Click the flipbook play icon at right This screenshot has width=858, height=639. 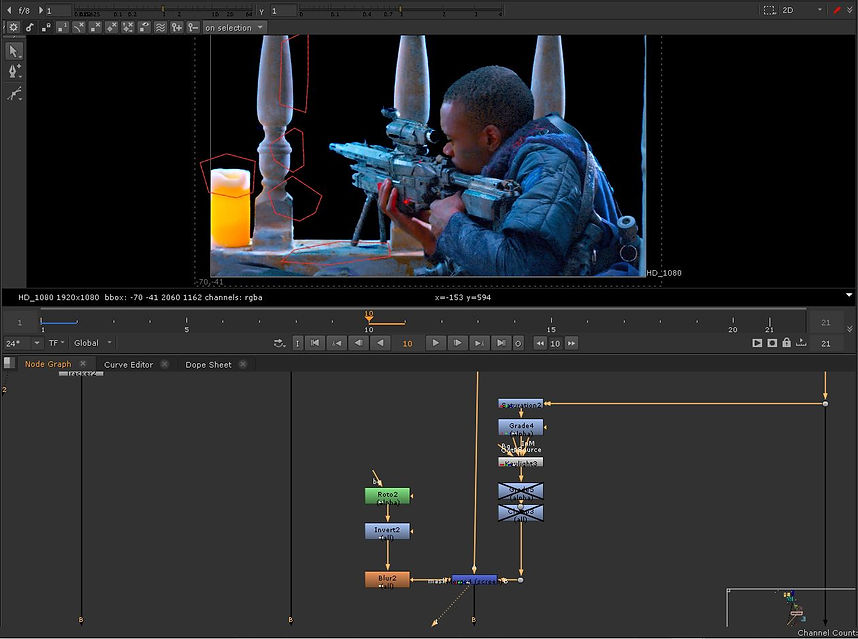(x=757, y=343)
